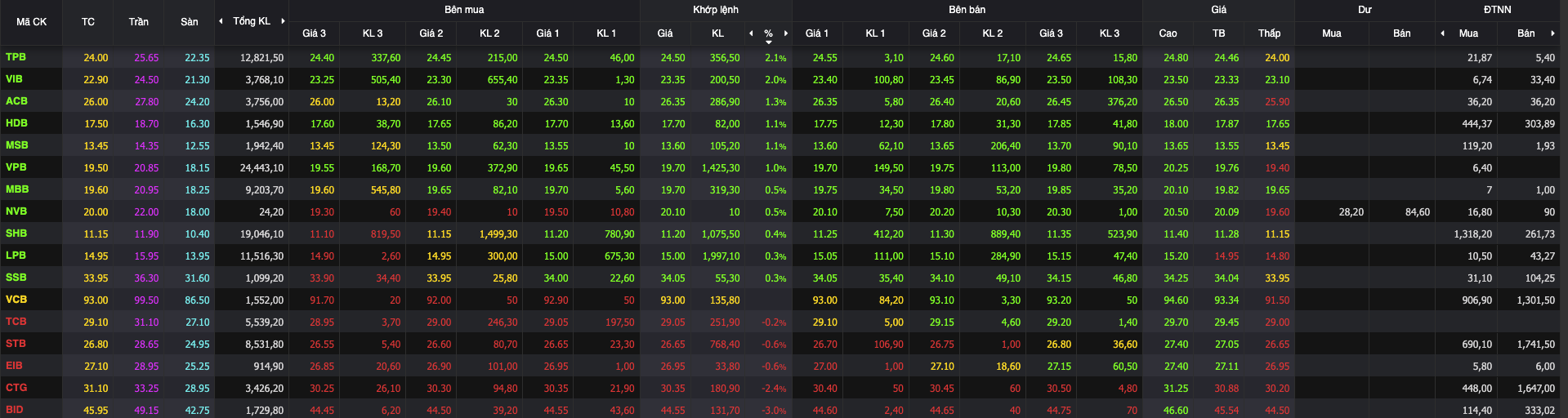This screenshot has height=418, width=1568.
Task: Open stock symbol STB
Action: (16, 344)
